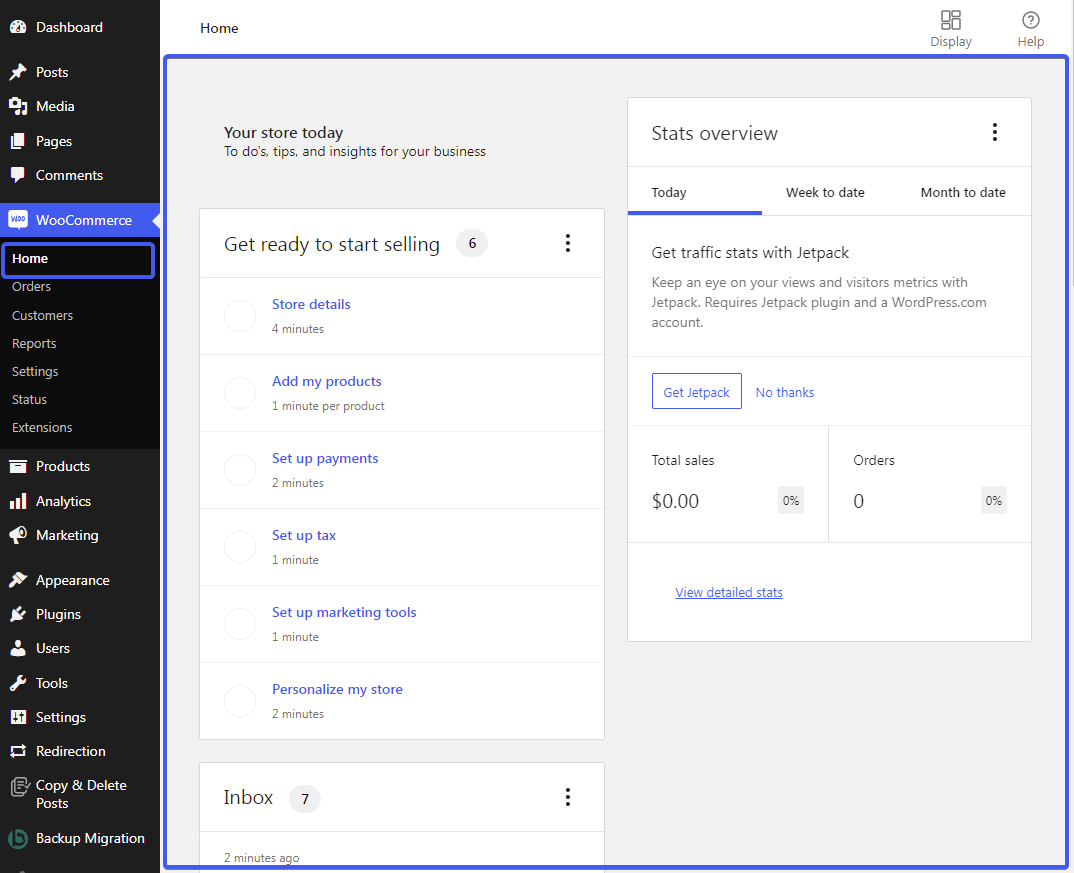The height and width of the screenshot is (873, 1074).
Task: Click the Marketing megaphone icon
Action: click(x=18, y=535)
